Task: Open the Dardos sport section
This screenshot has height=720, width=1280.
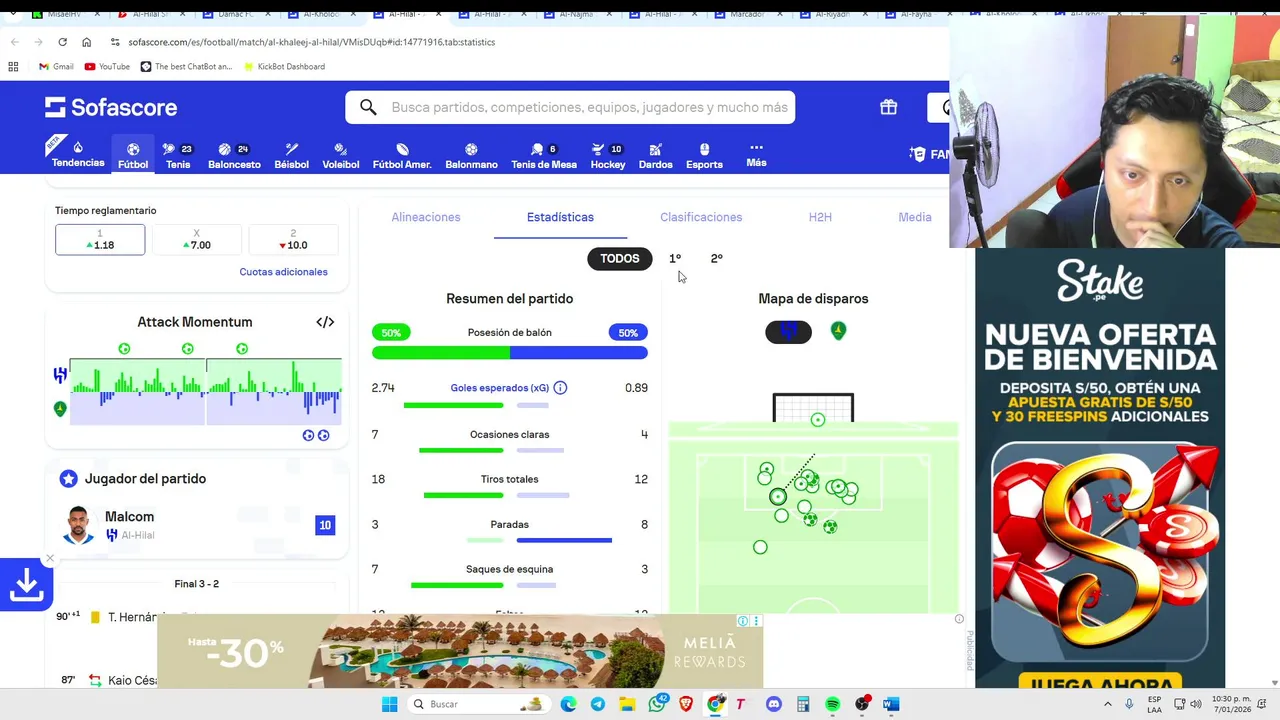Action: pyautogui.click(x=655, y=155)
